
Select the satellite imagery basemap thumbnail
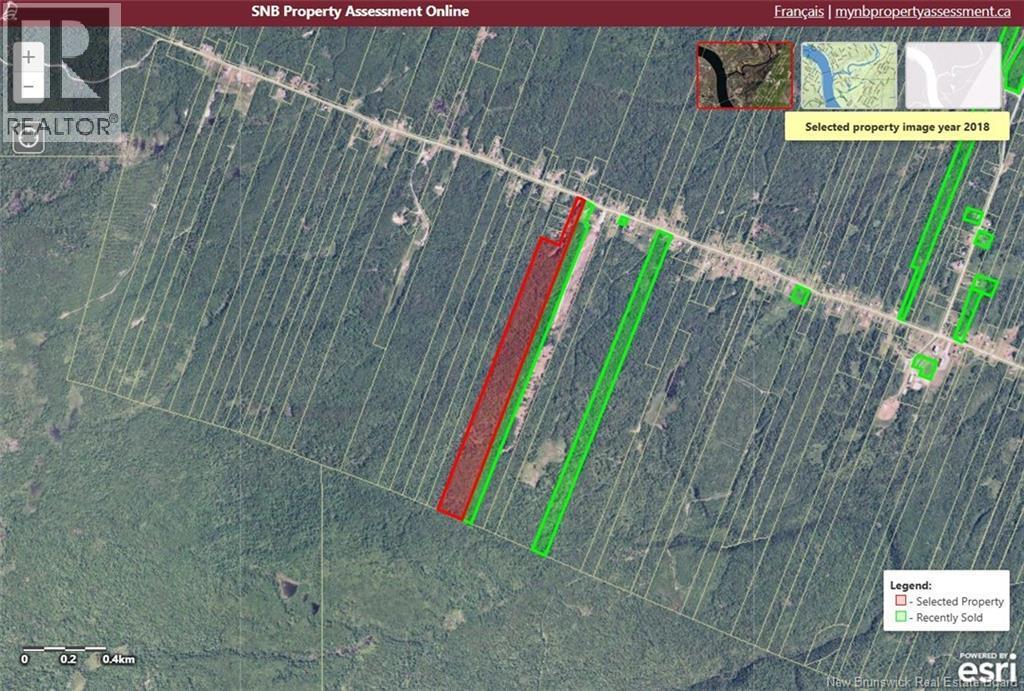[744, 75]
